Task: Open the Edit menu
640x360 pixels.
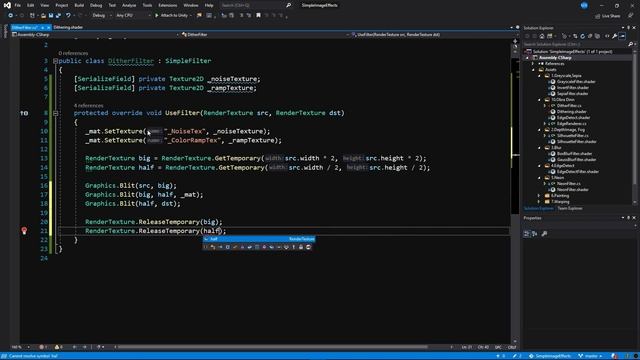Action: pos(31,5)
